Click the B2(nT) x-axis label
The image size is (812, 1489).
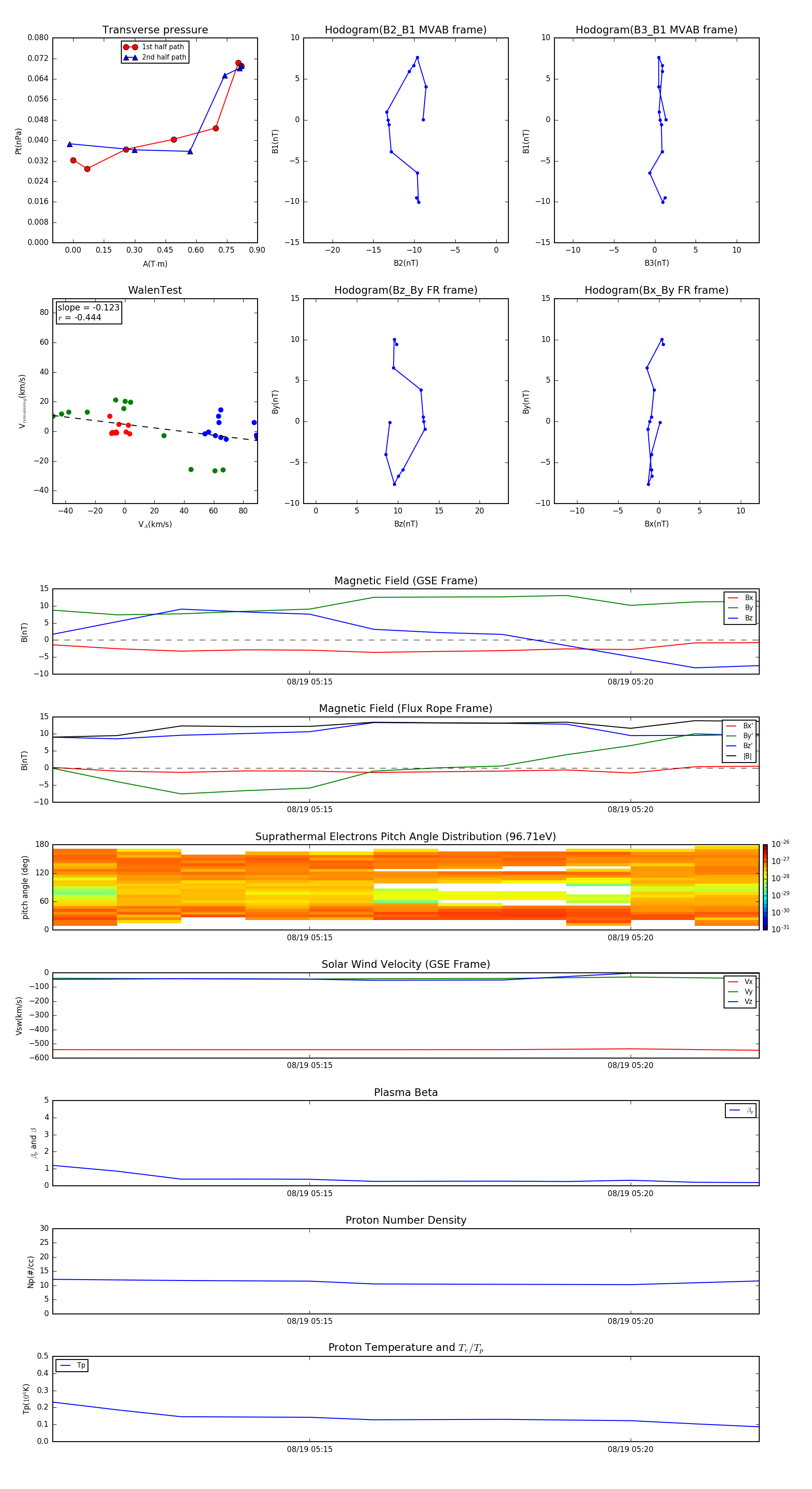pyautogui.click(x=406, y=263)
